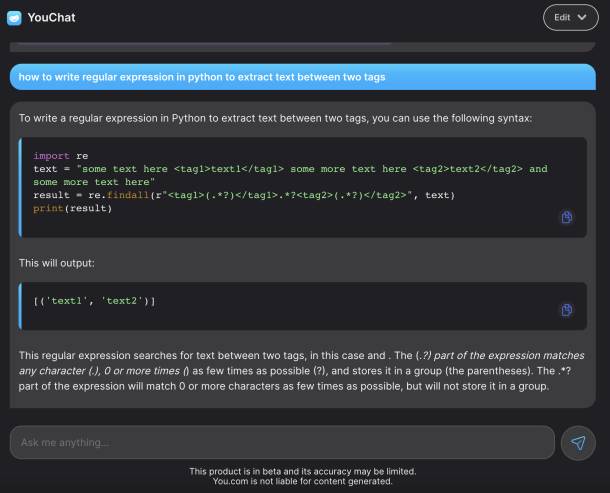The width and height of the screenshot is (610, 493).
Task: Copy the output code block
Action: point(566,310)
